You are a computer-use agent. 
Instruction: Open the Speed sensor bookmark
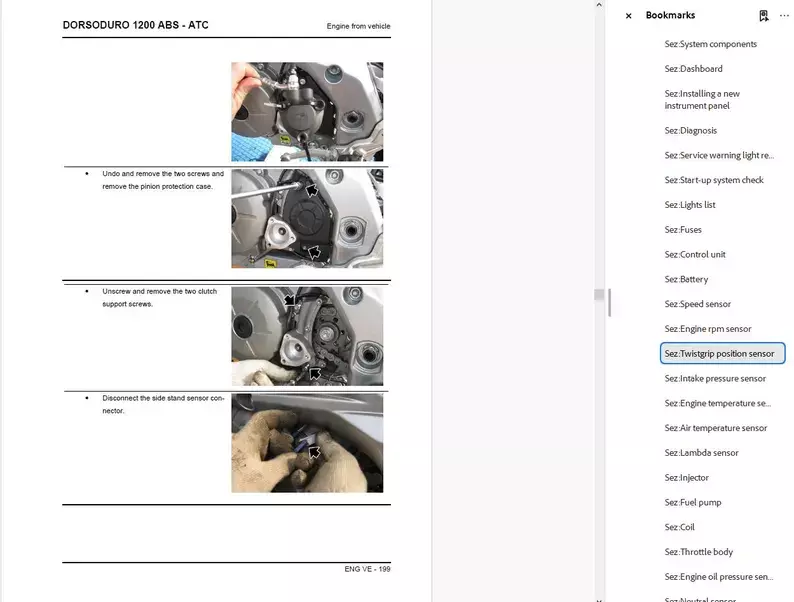pos(697,304)
